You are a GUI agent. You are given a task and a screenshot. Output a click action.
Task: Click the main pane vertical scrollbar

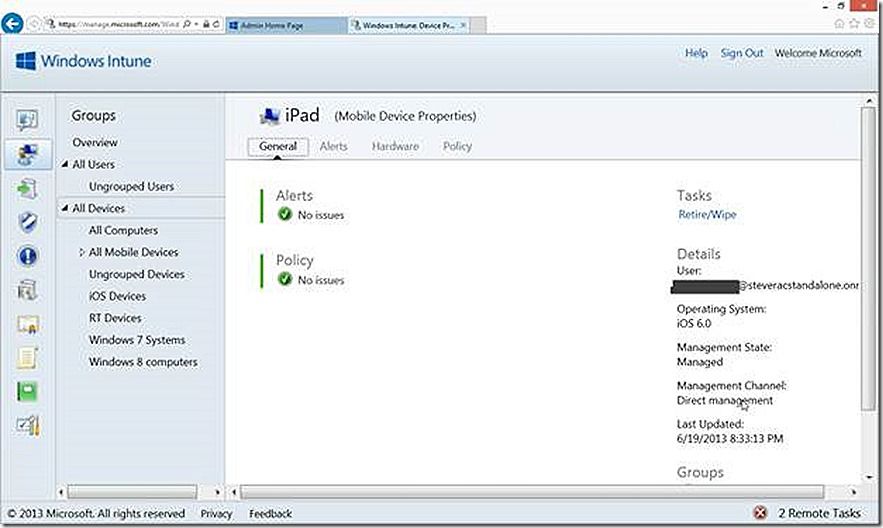[x=868, y=259]
